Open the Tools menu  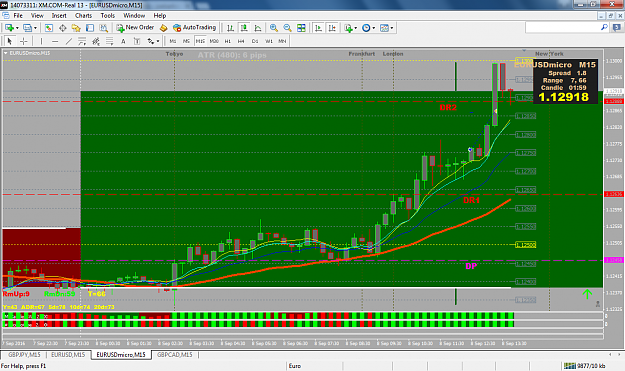tap(108, 16)
